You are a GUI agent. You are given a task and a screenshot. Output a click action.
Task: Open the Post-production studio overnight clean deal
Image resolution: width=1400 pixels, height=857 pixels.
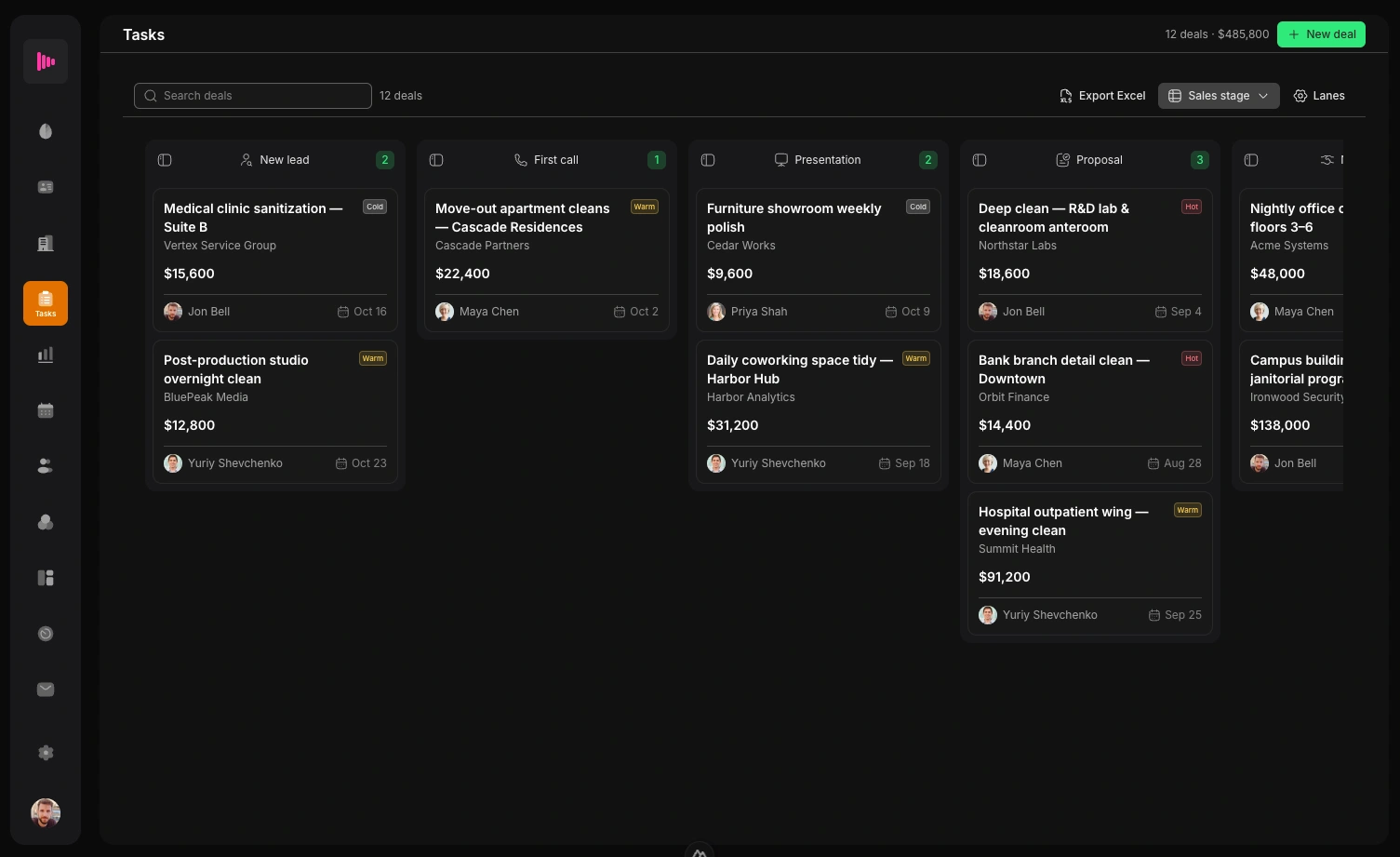(x=275, y=412)
